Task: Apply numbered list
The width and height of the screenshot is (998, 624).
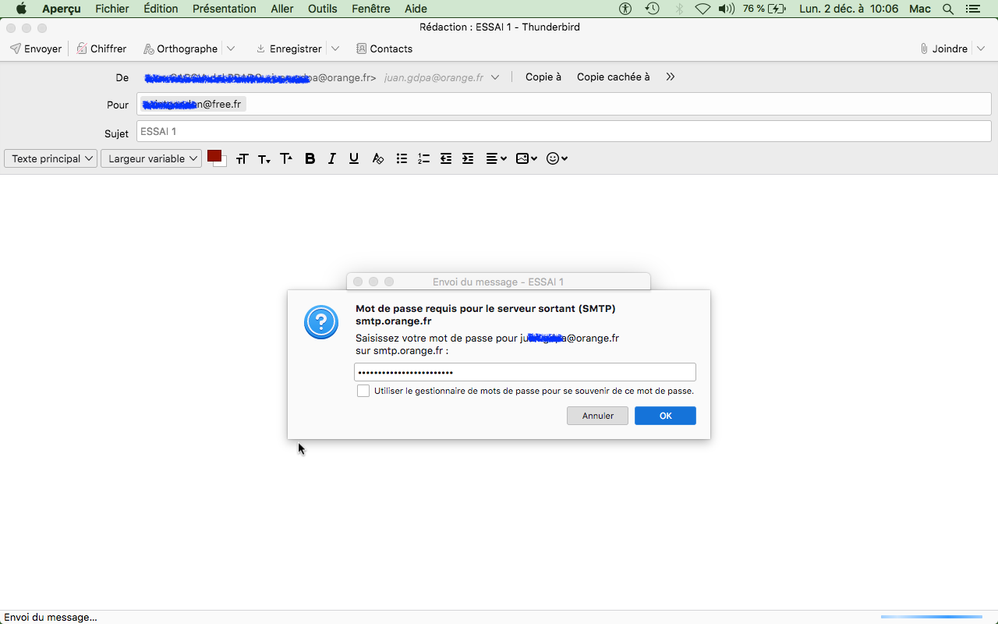Action: (423, 159)
